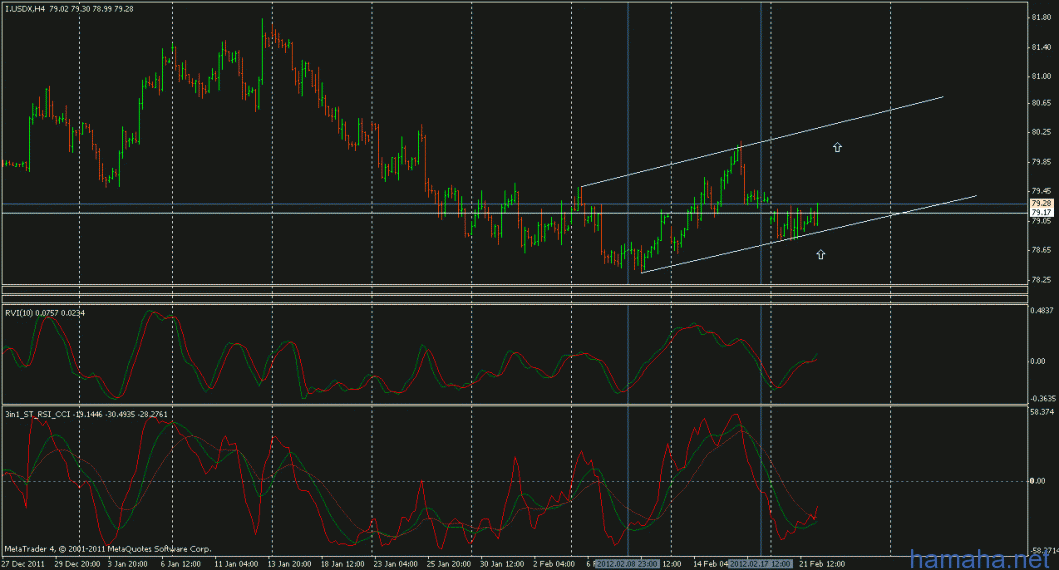Screen dimensions: 1059x570
Task: Click the 78.65 price axis label
Action: click(1041, 250)
